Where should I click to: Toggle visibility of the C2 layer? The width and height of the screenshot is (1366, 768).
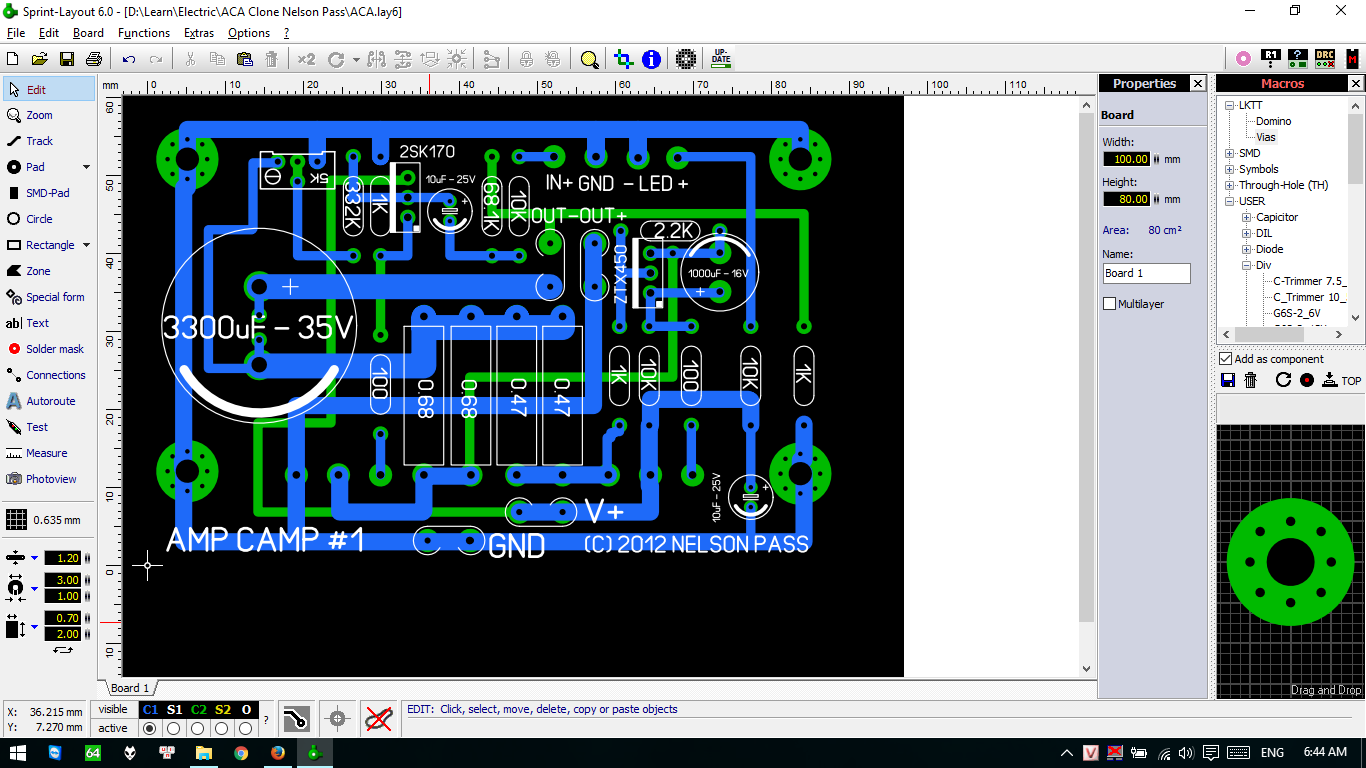point(198,709)
